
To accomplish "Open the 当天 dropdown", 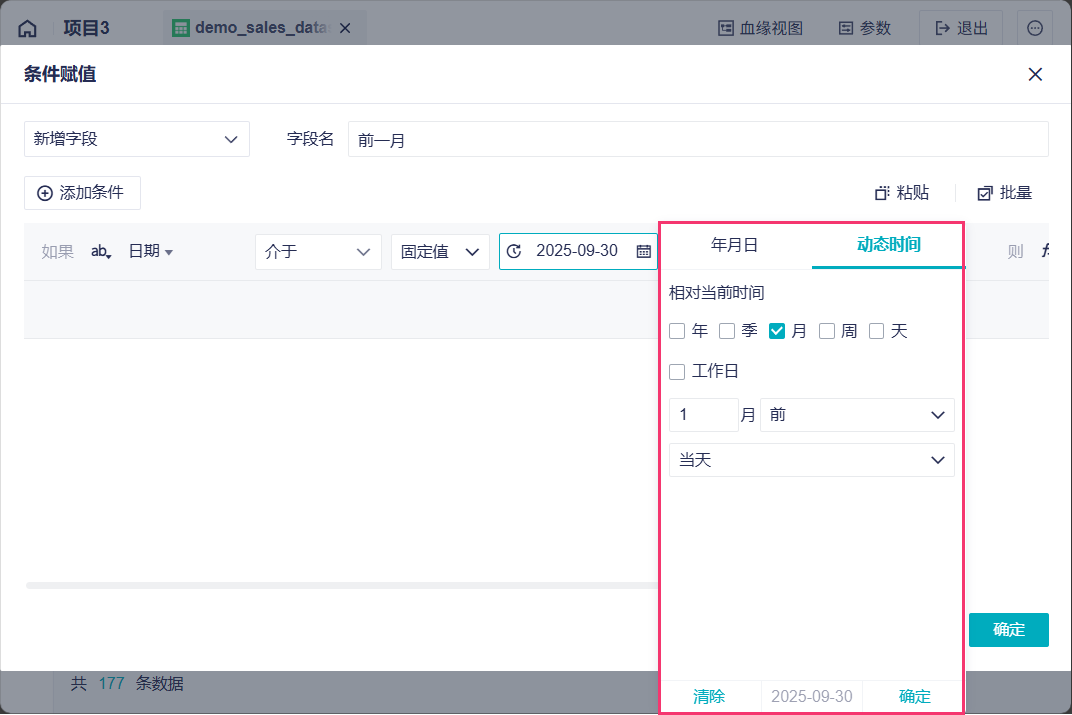I will pos(812,460).
